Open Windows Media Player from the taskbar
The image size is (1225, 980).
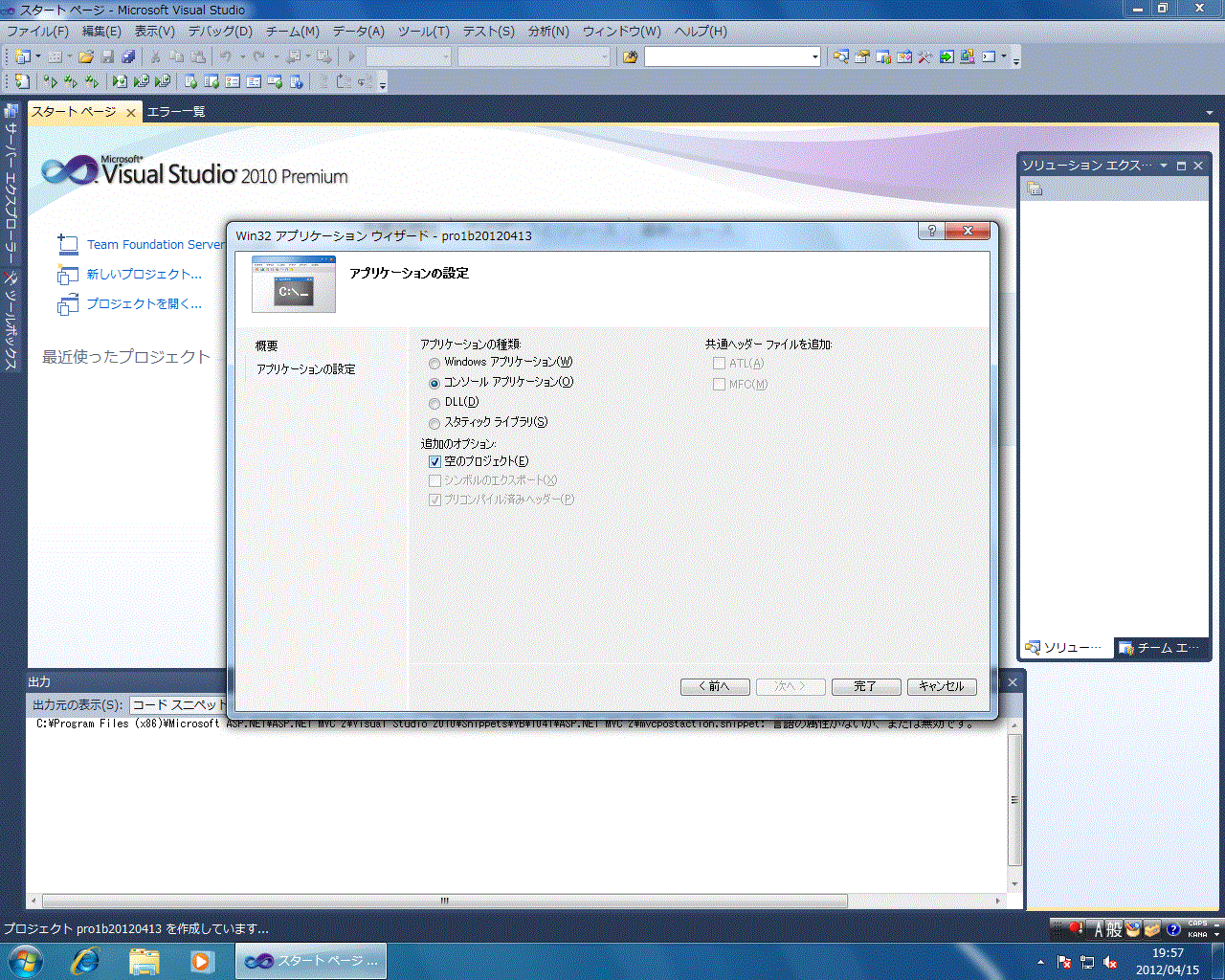point(201,960)
